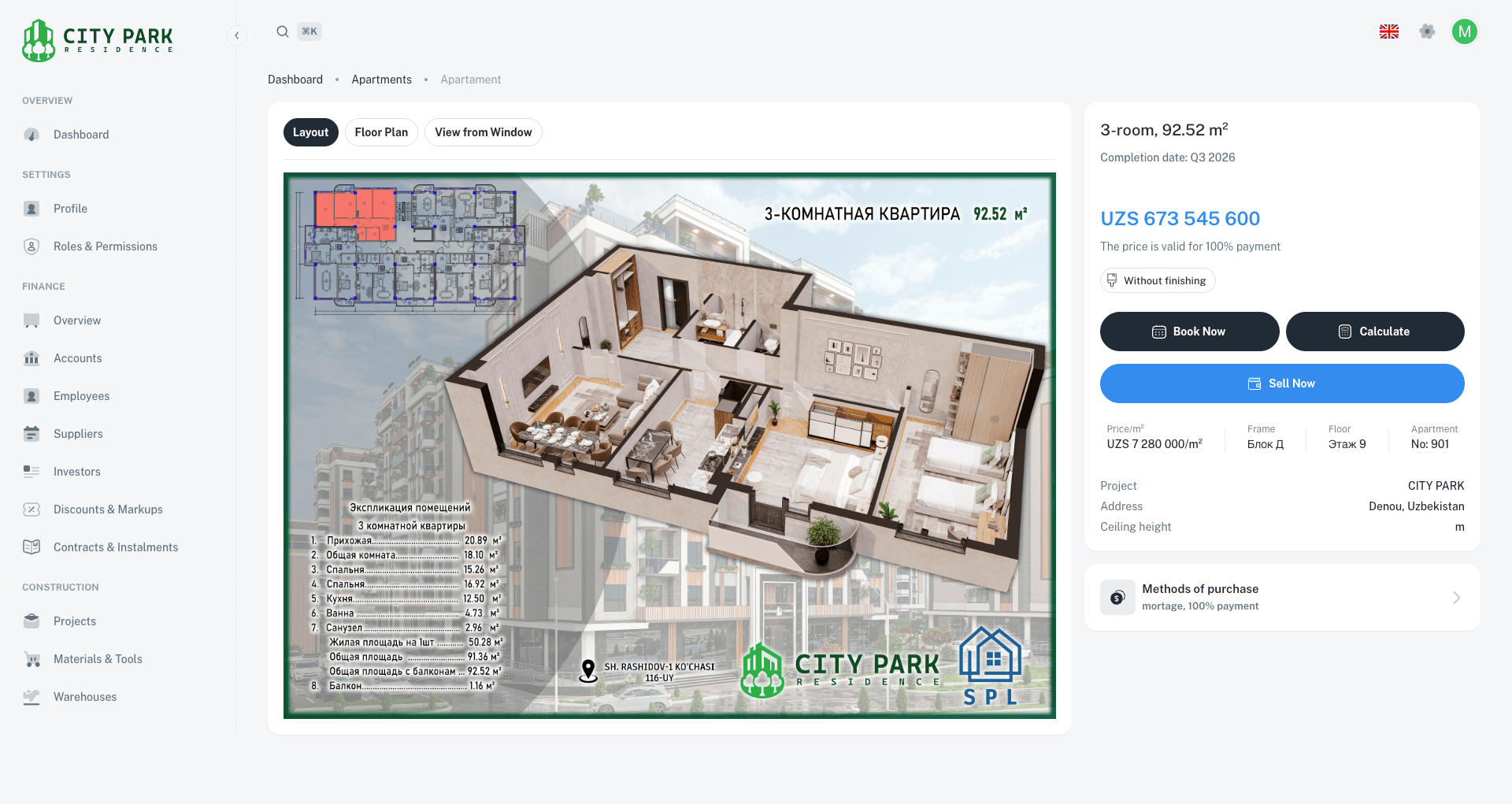1512x804 pixels.
Task: Collapse the sidebar with chevron button
Action: pos(236,35)
